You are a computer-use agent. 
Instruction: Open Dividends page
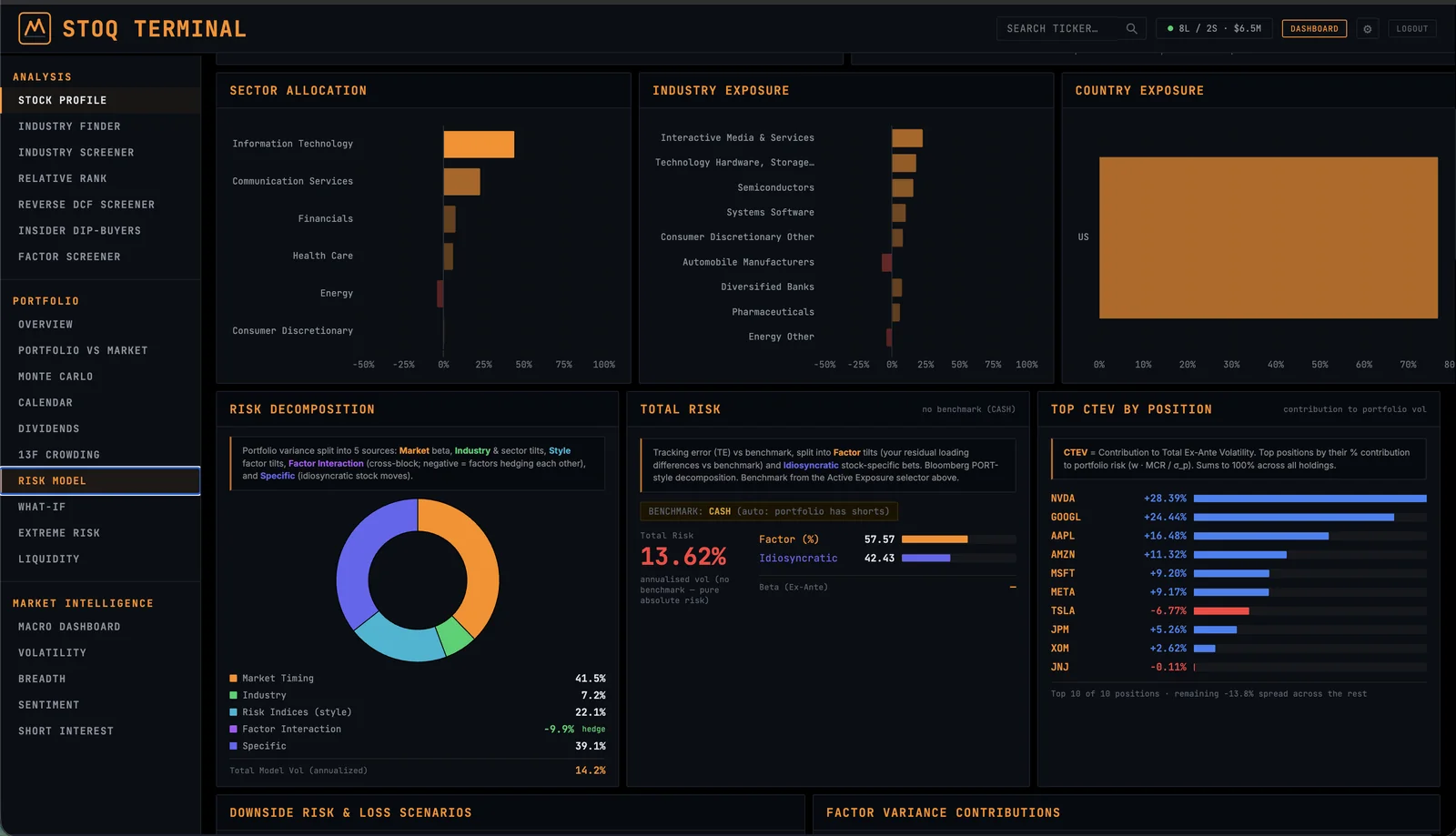click(x=100, y=428)
